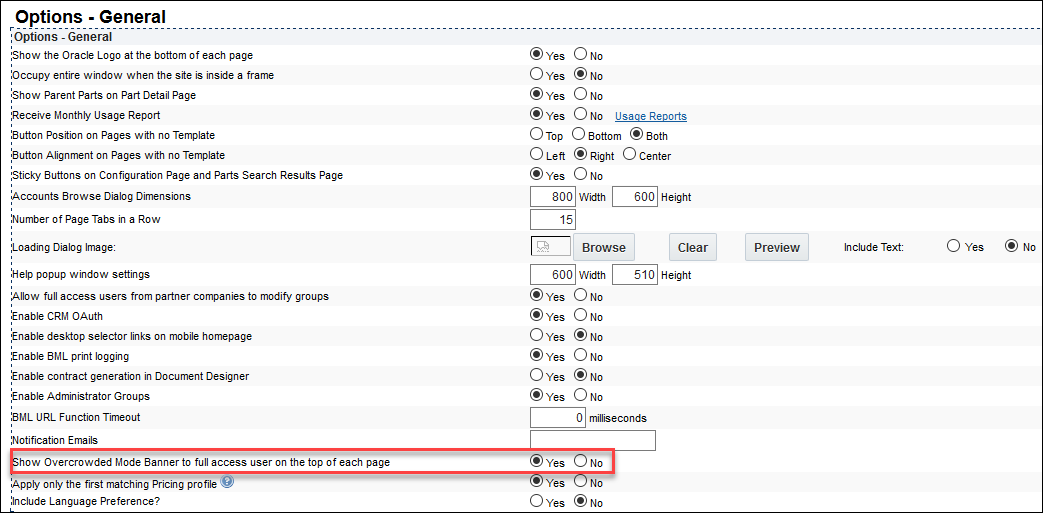
Task: Click the 'Number of Page Tabs in a Row' label
Action: point(86,219)
